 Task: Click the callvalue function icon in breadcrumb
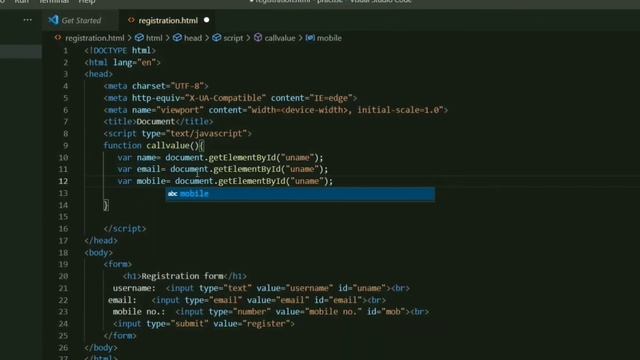pyautogui.click(x=258, y=38)
